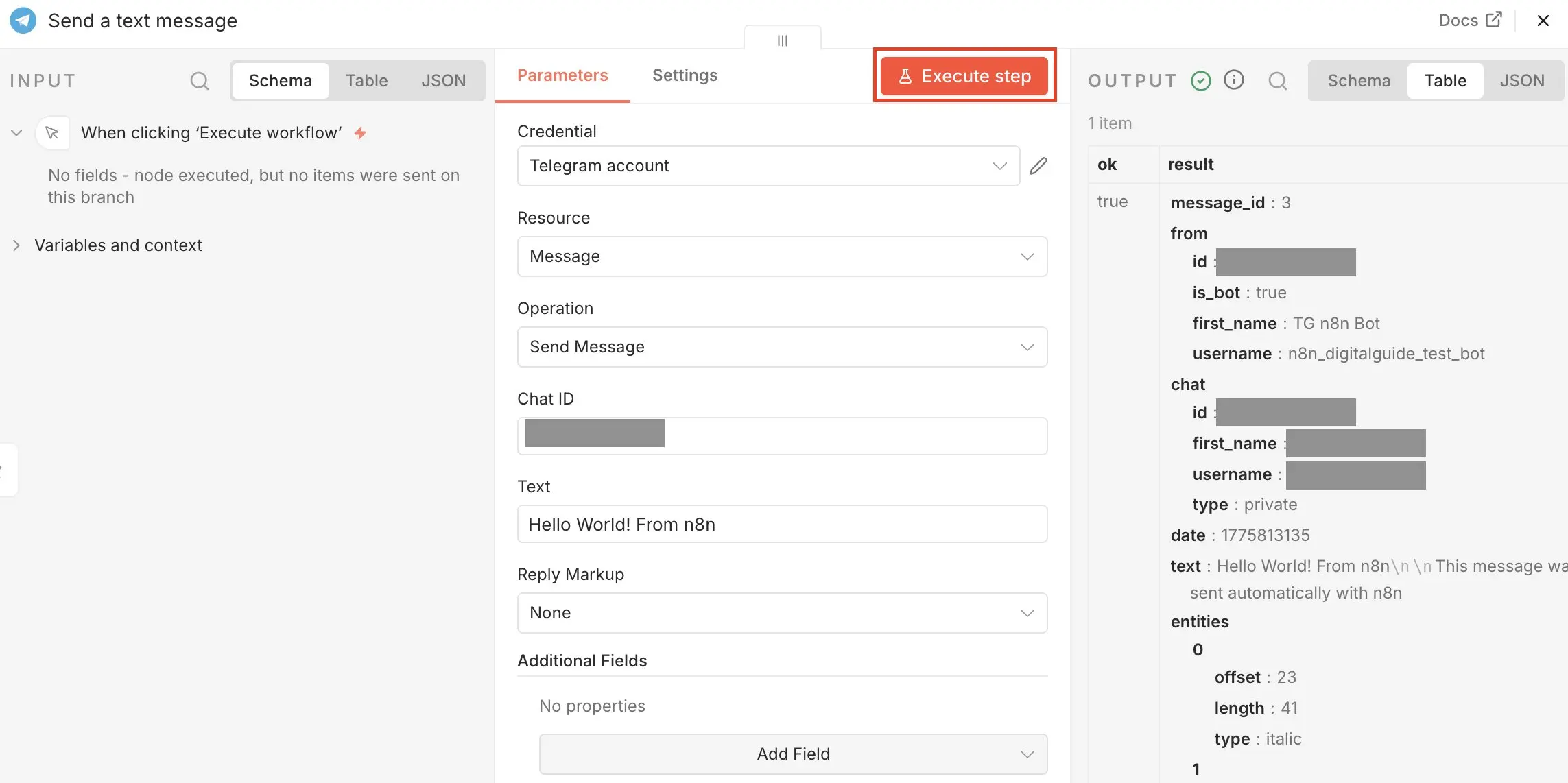Click the external link icon beside Docs
This screenshot has width=1568, height=783.
[x=1495, y=19]
